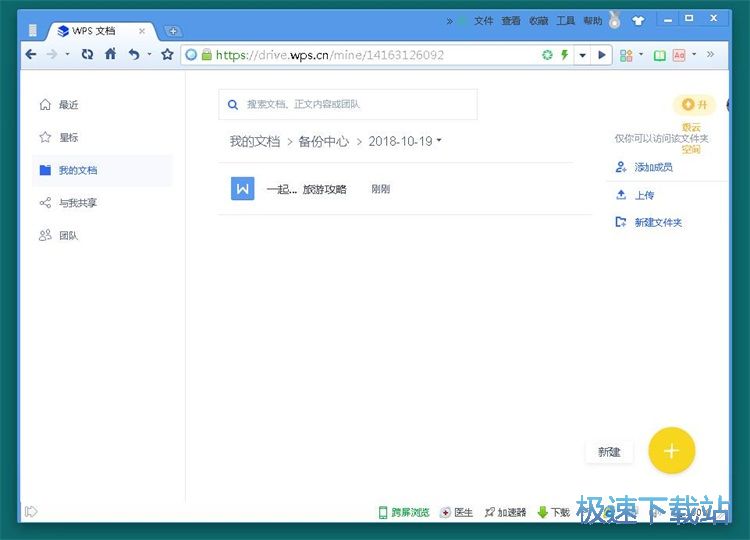Click the go arrow in address bar
750x540 pixels.
602,55
